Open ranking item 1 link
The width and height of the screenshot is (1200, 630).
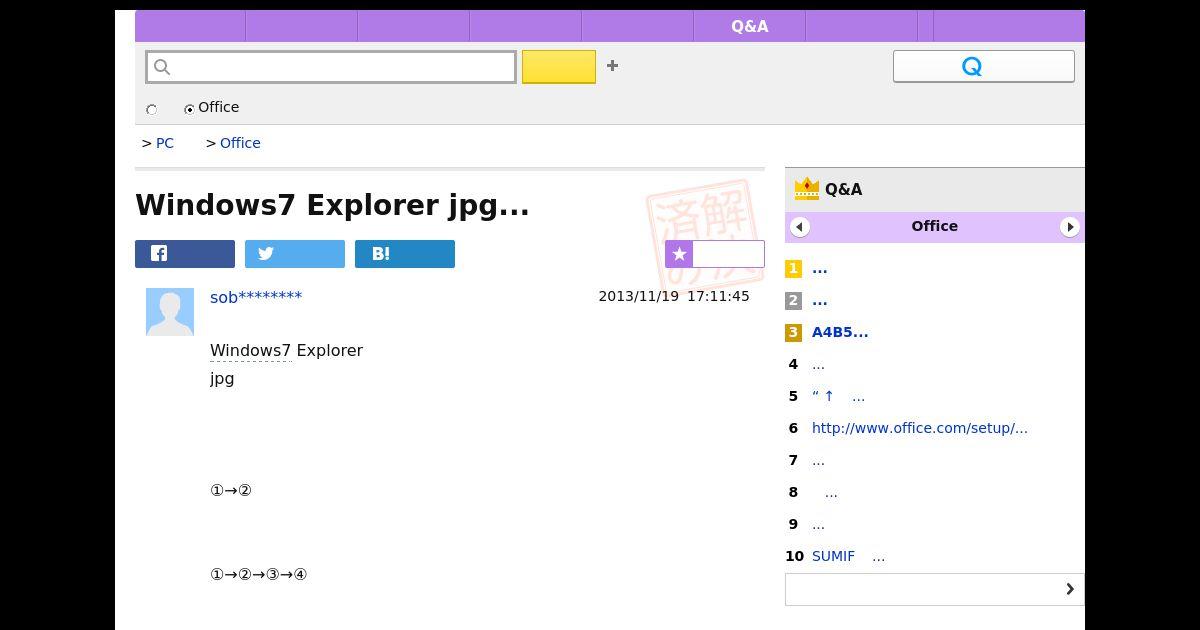pyautogui.click(x=820, y=269)
